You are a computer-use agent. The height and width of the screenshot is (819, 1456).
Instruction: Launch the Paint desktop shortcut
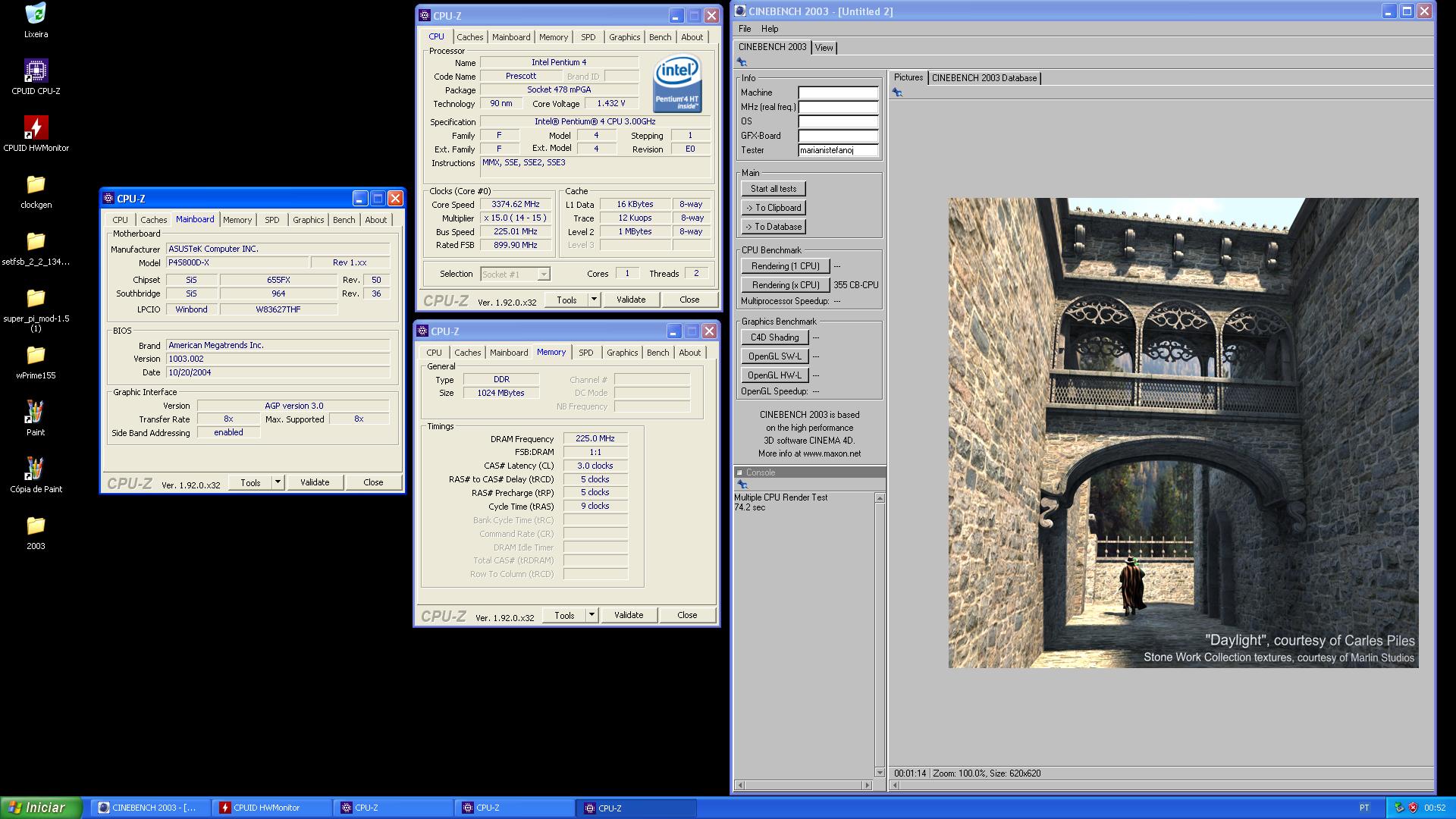click(36, 412)
